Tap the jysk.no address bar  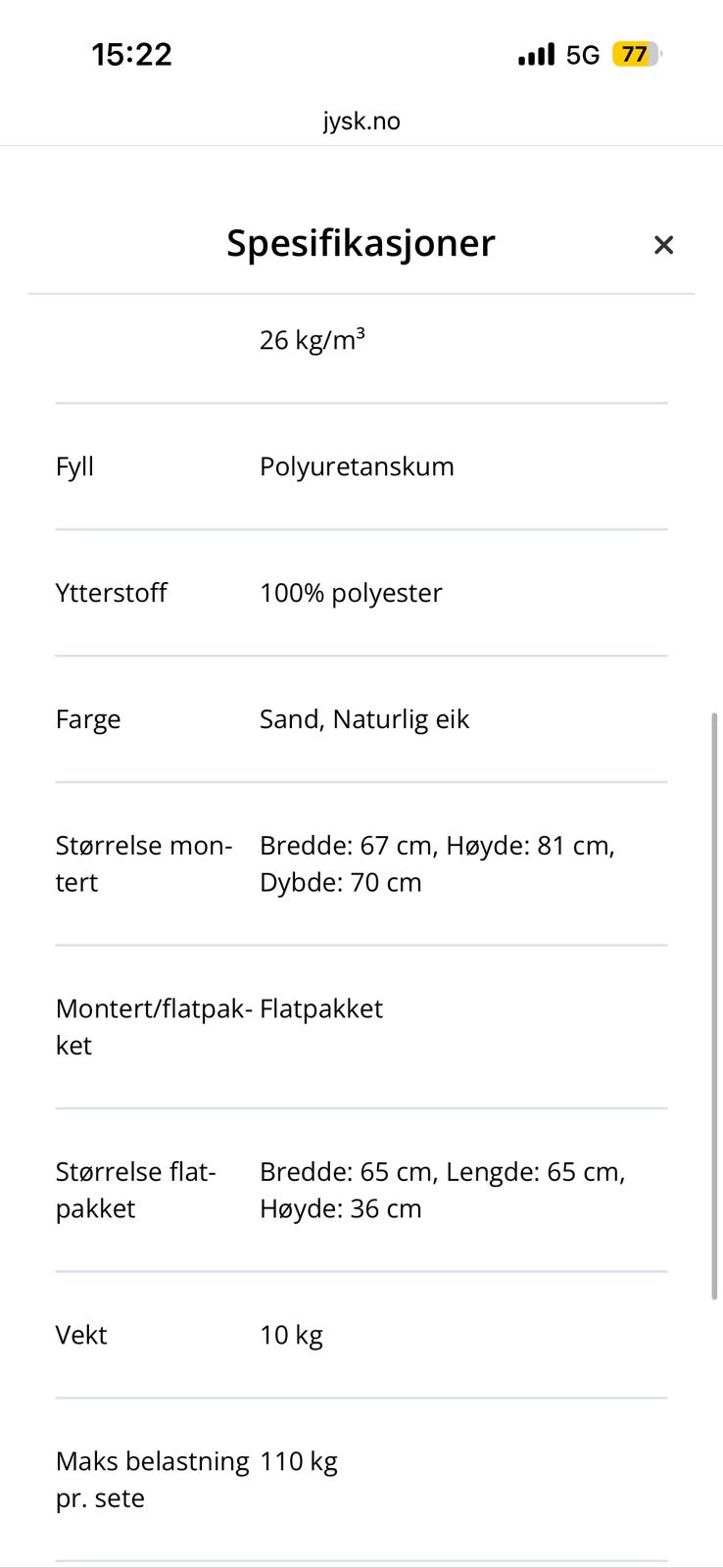tap(361, 122)
